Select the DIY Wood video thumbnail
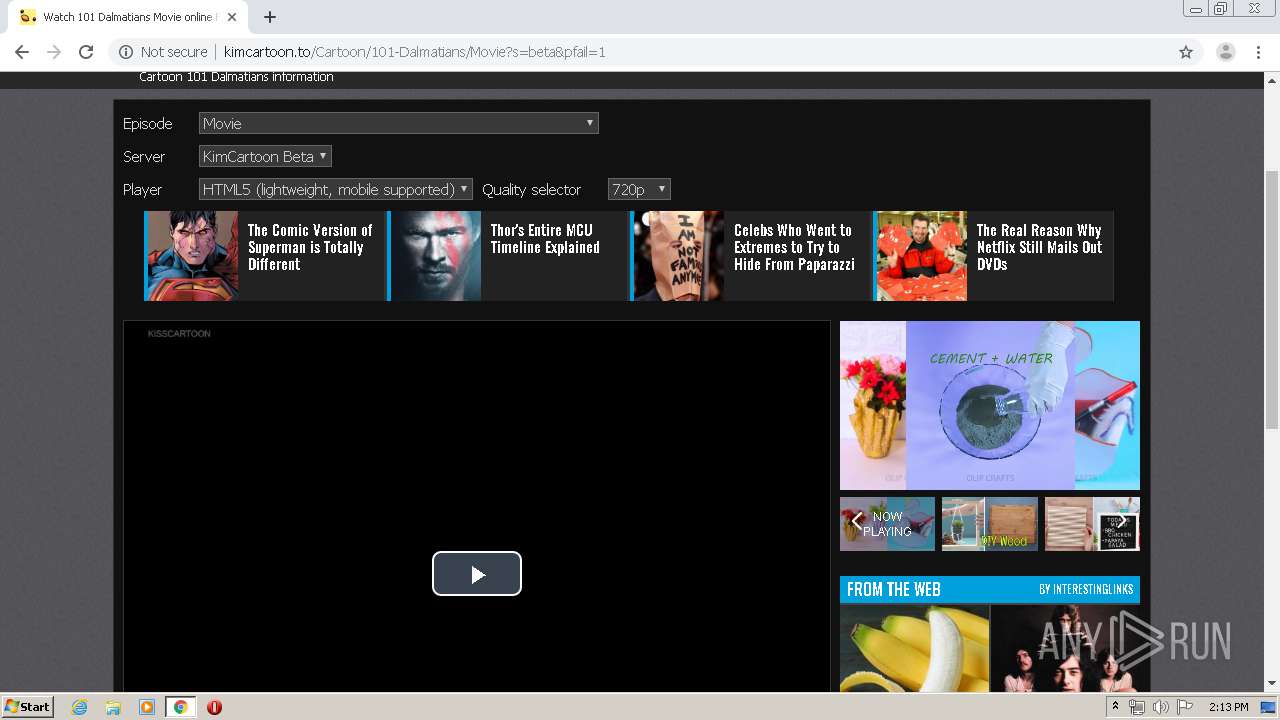The image size is (1280, 720). coord(989,524)
